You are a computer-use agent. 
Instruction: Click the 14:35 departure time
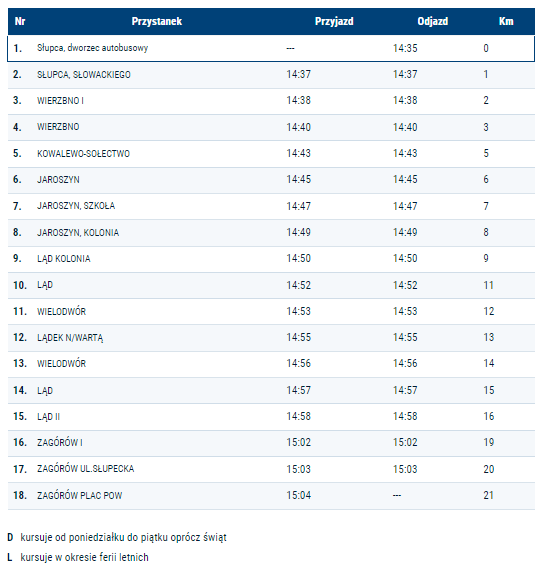pos(405,48)
